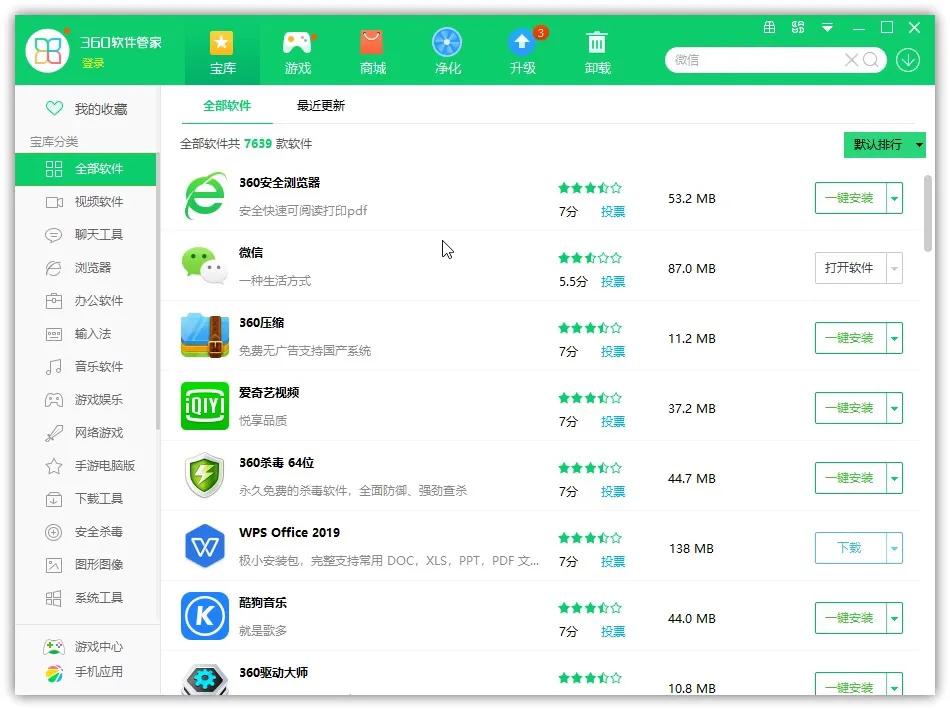The width and height of the screenshot is (950, 710).
Task: Click 打开软件 button for 微信
Action: (851, 268)
